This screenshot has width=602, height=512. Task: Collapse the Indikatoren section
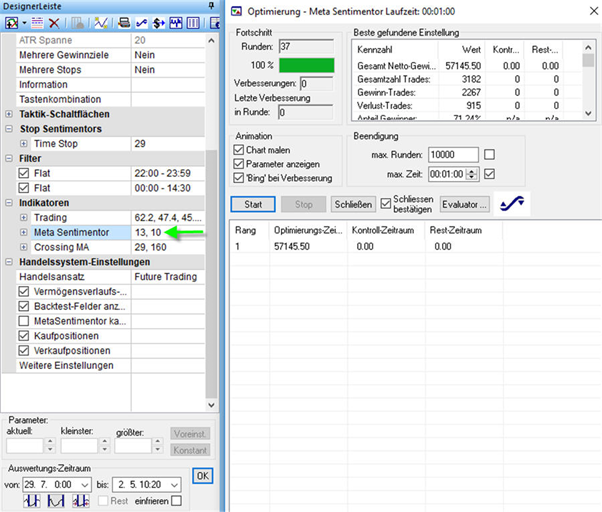(9, 203)
